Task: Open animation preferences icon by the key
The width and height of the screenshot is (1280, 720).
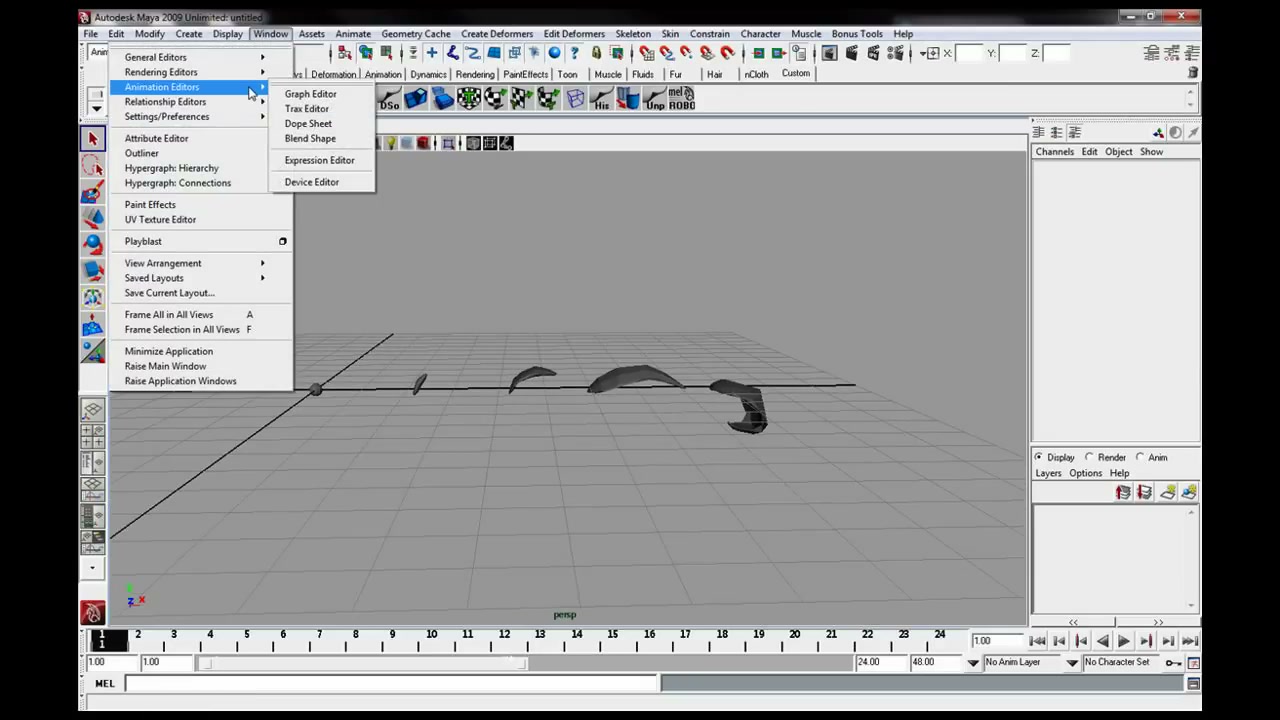Action: 1193,662
